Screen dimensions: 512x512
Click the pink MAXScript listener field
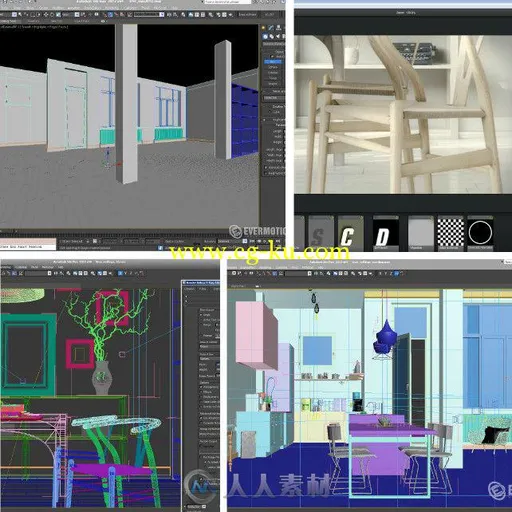28,241
